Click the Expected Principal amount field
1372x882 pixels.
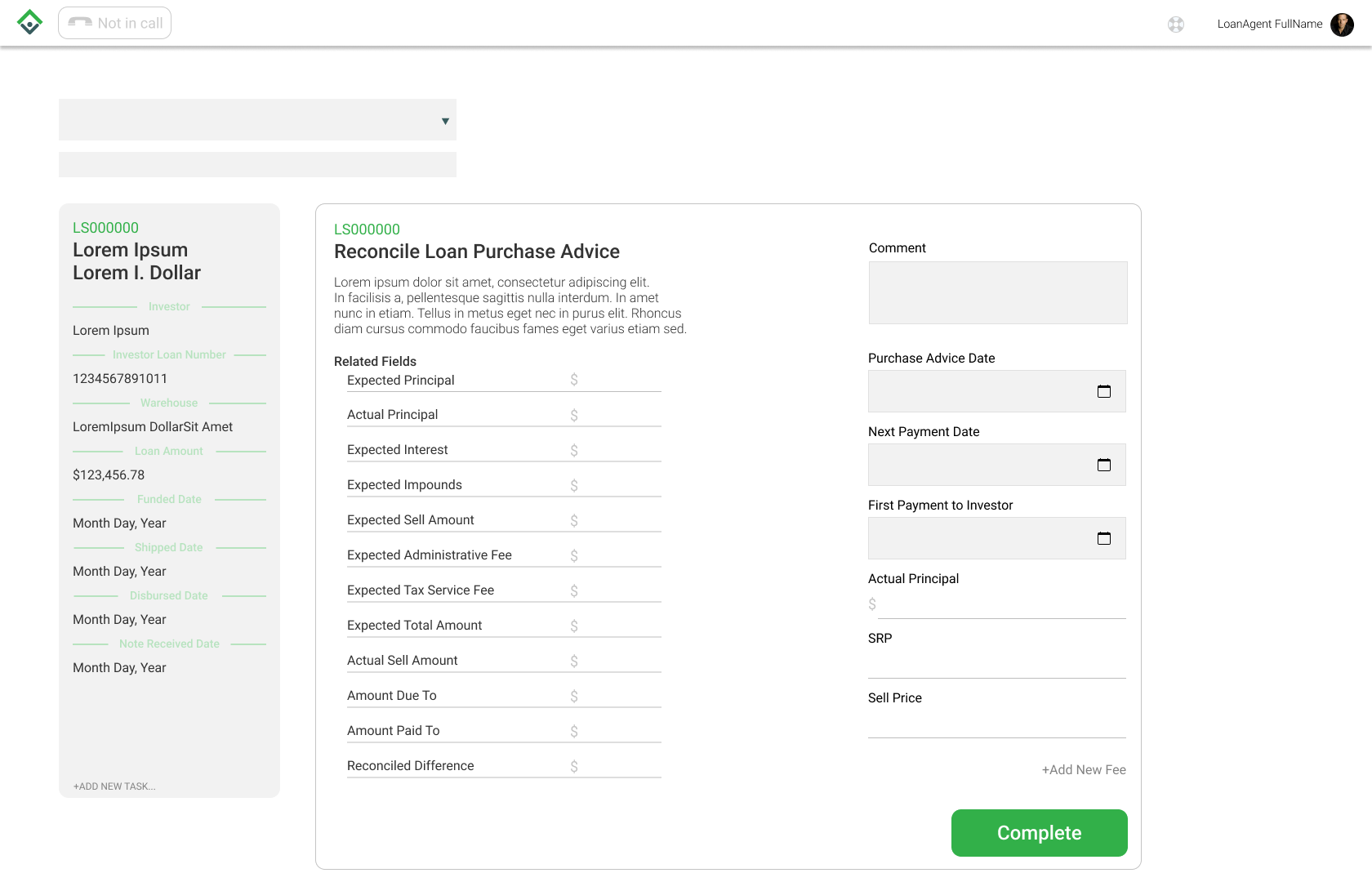coord(617,380)
